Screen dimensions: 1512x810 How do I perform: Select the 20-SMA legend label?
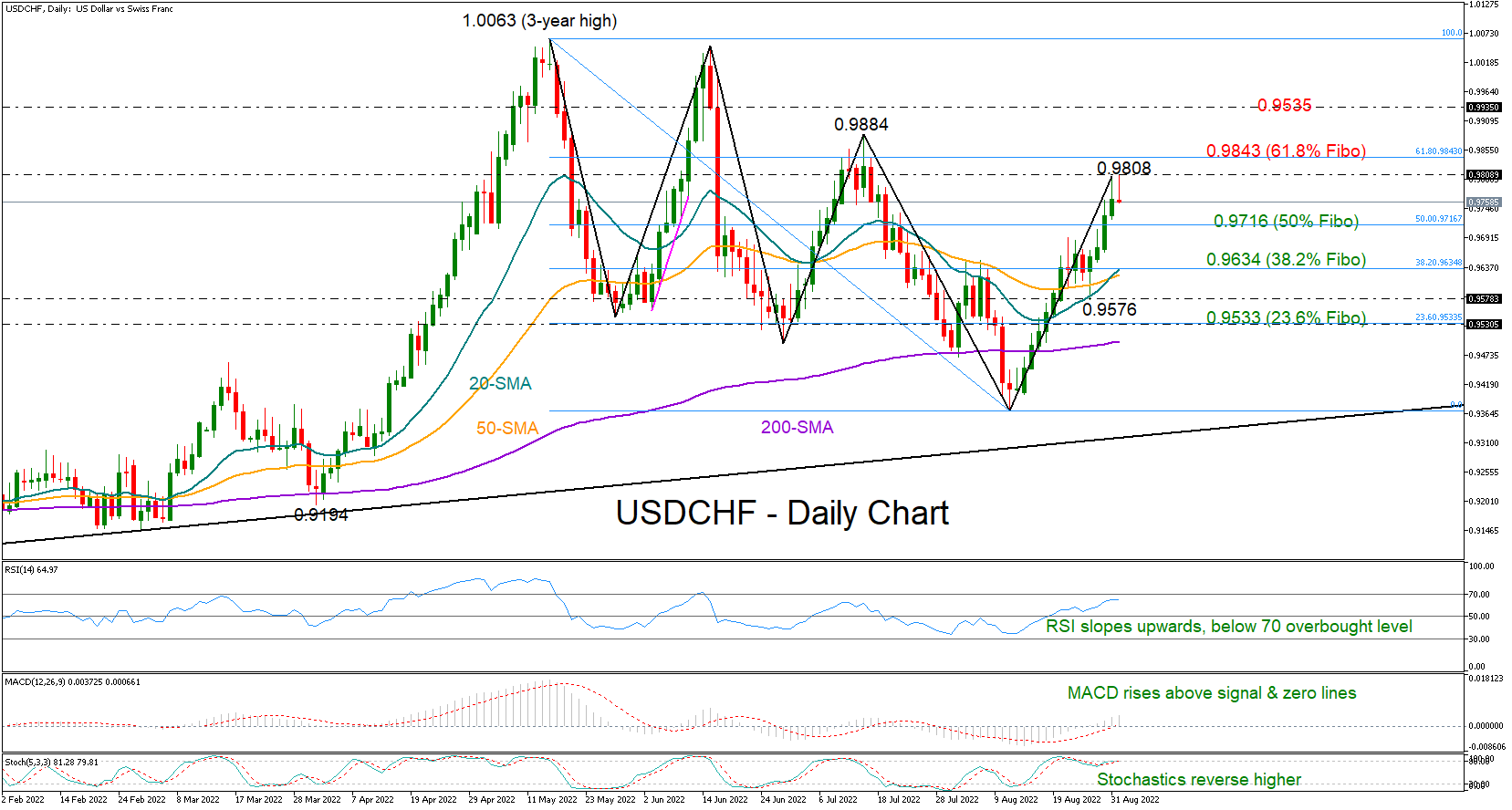point(500,383)
